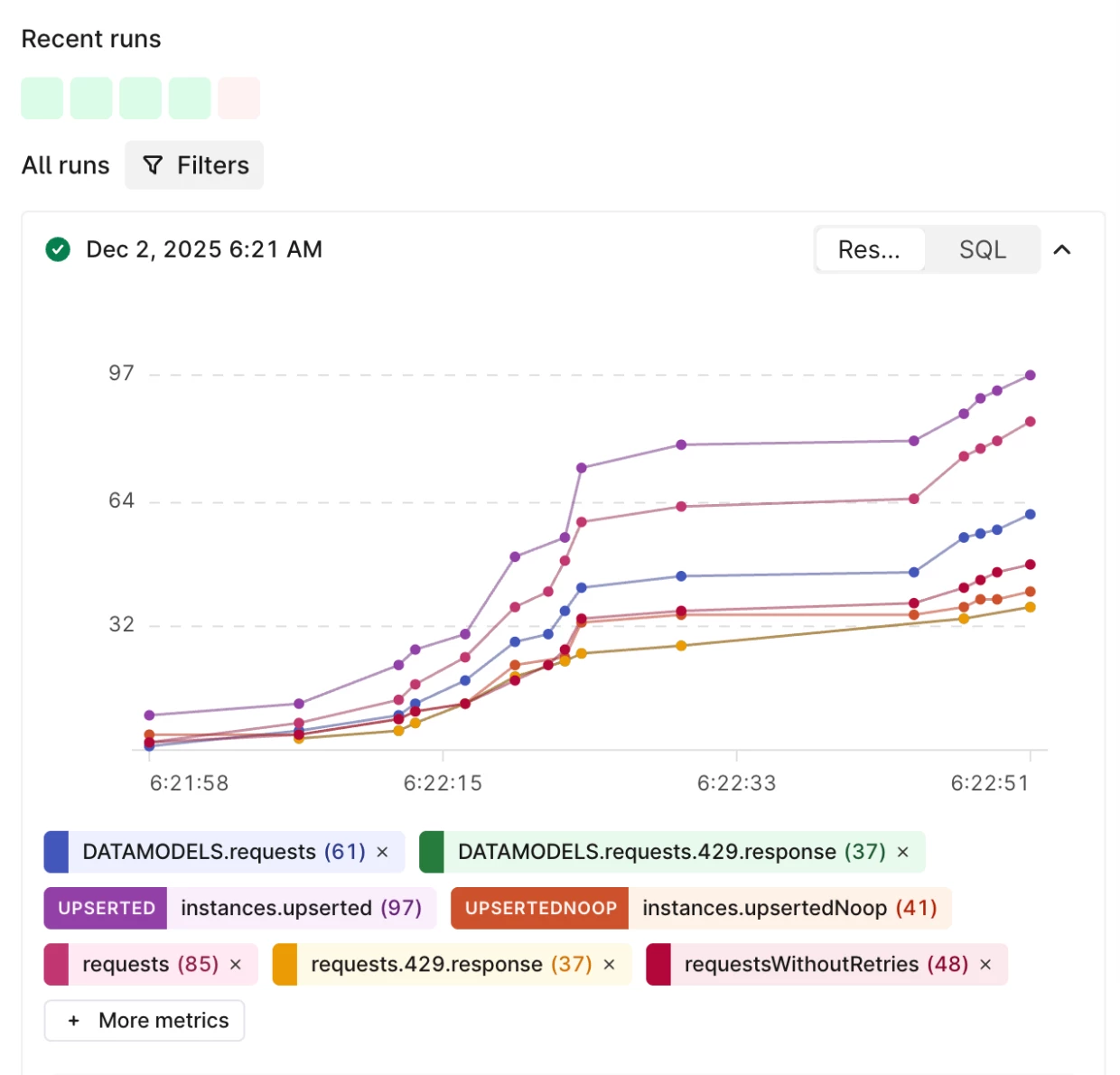Switch to the SQL tab
1120x1075 pixels.
pyautogui.click(x=982, y=249)
